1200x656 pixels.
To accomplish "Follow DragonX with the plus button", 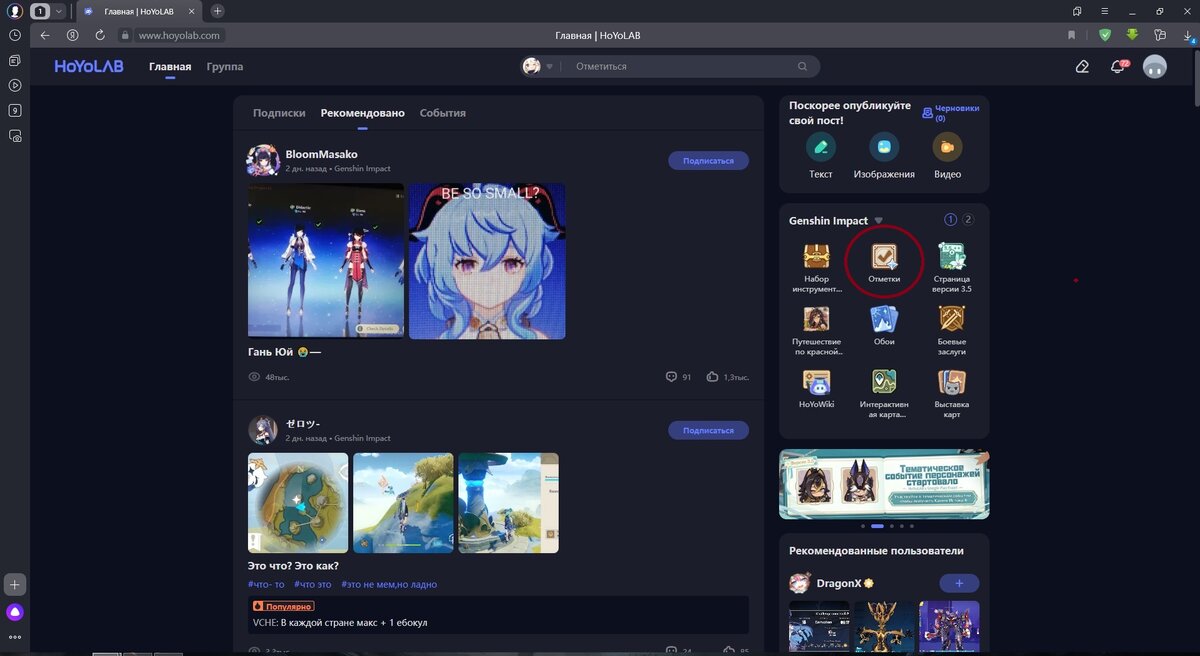I will (959, 583).
